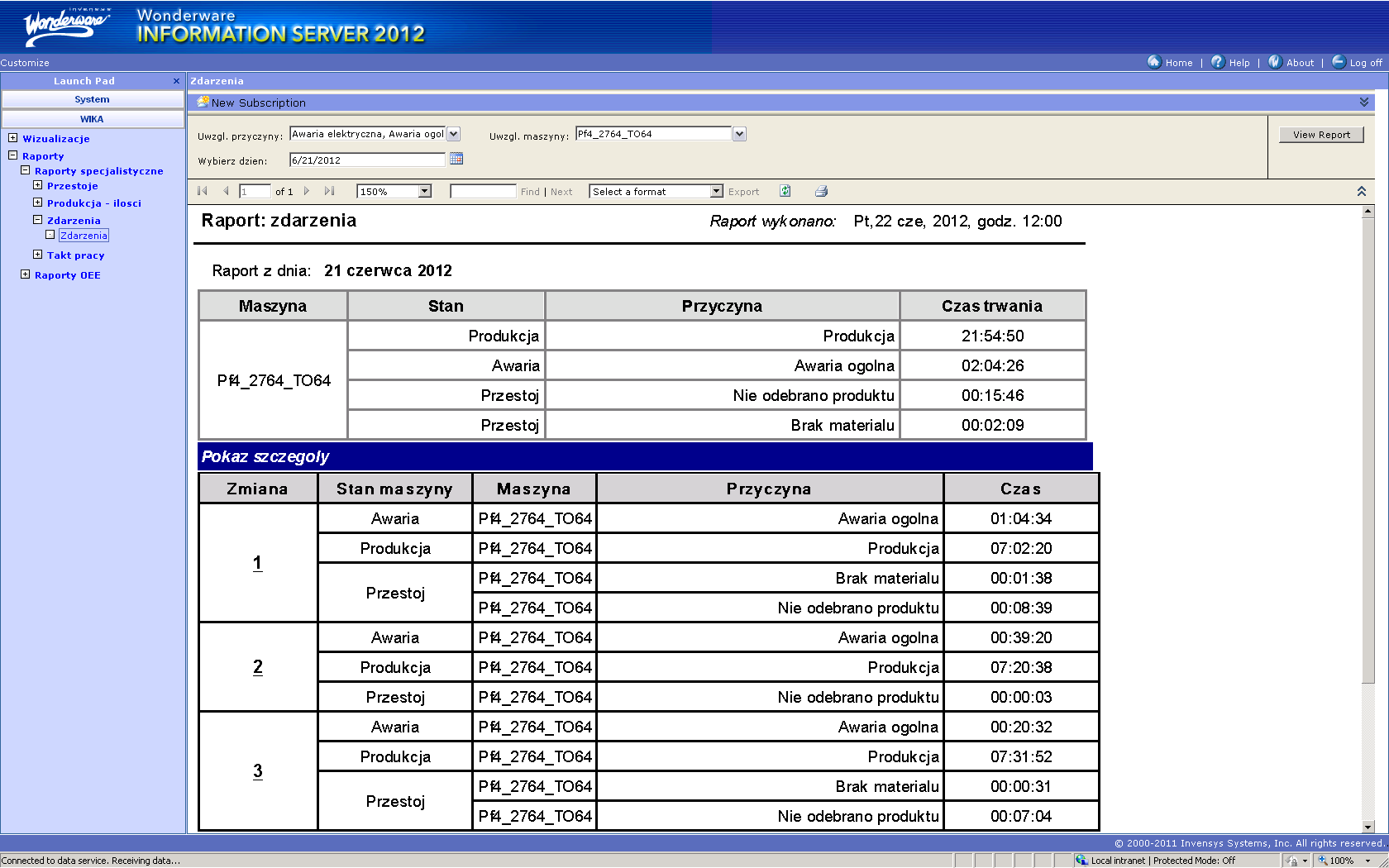Collapse Raporty specjalistyczne node
1389x868 pixels.
tap(25, 170)
